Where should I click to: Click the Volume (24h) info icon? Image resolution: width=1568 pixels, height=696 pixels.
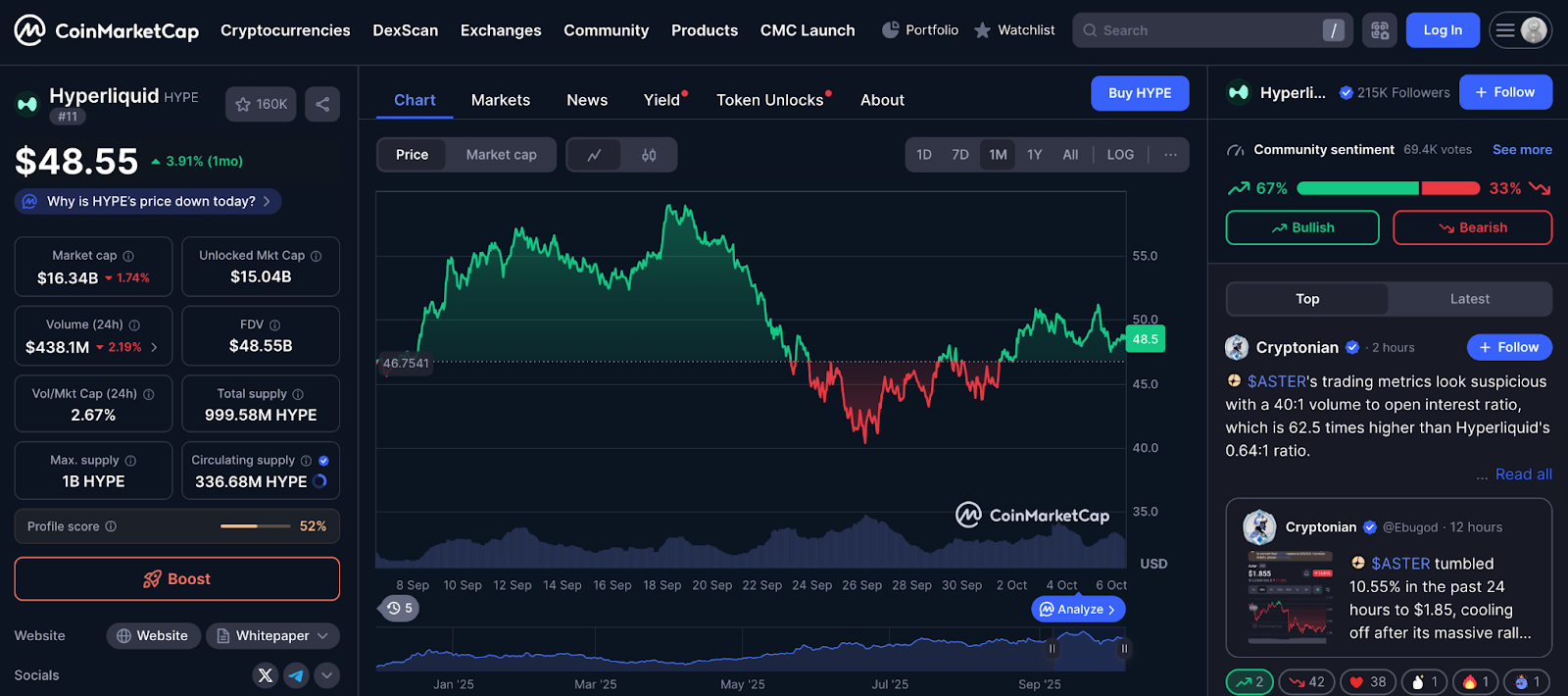(x=134, y=325)
